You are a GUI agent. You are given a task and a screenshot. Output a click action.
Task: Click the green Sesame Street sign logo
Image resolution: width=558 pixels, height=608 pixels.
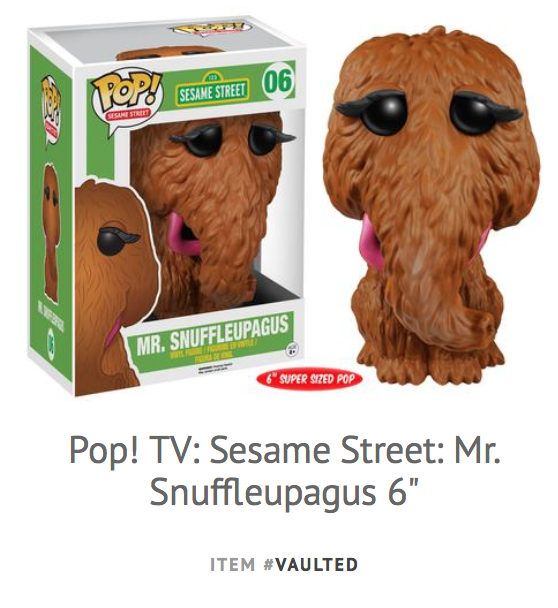pos(212,91)
